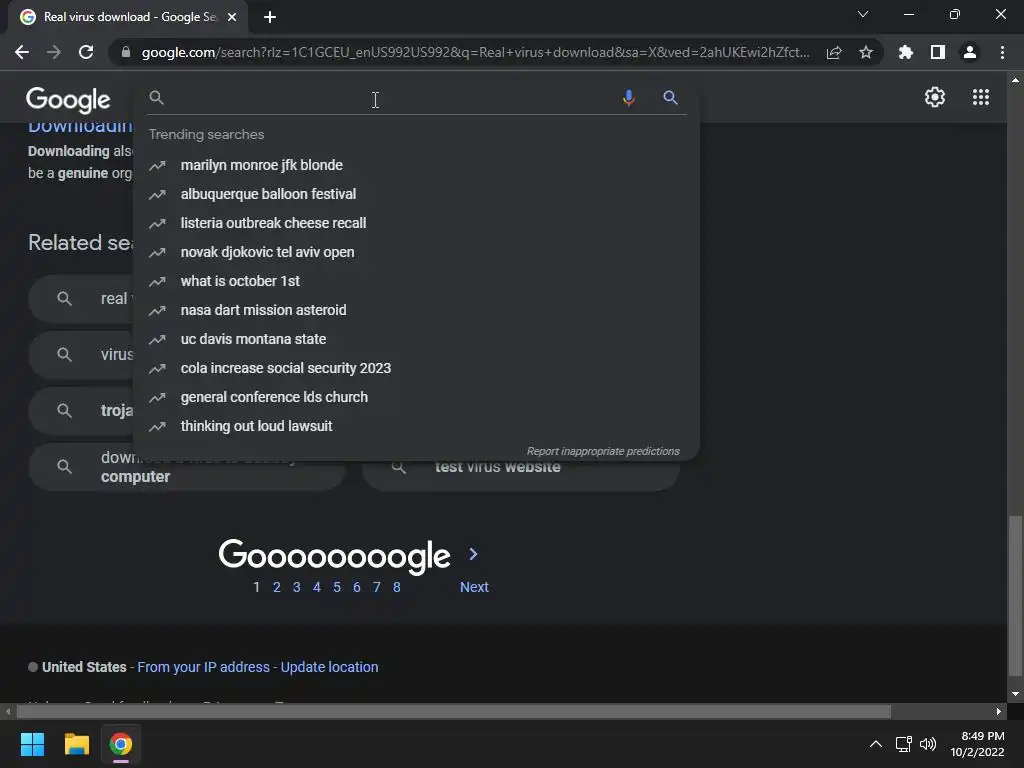
Task: Choose 'nasa dart mission asteroid' suggestion
Action: coord(263,310)
